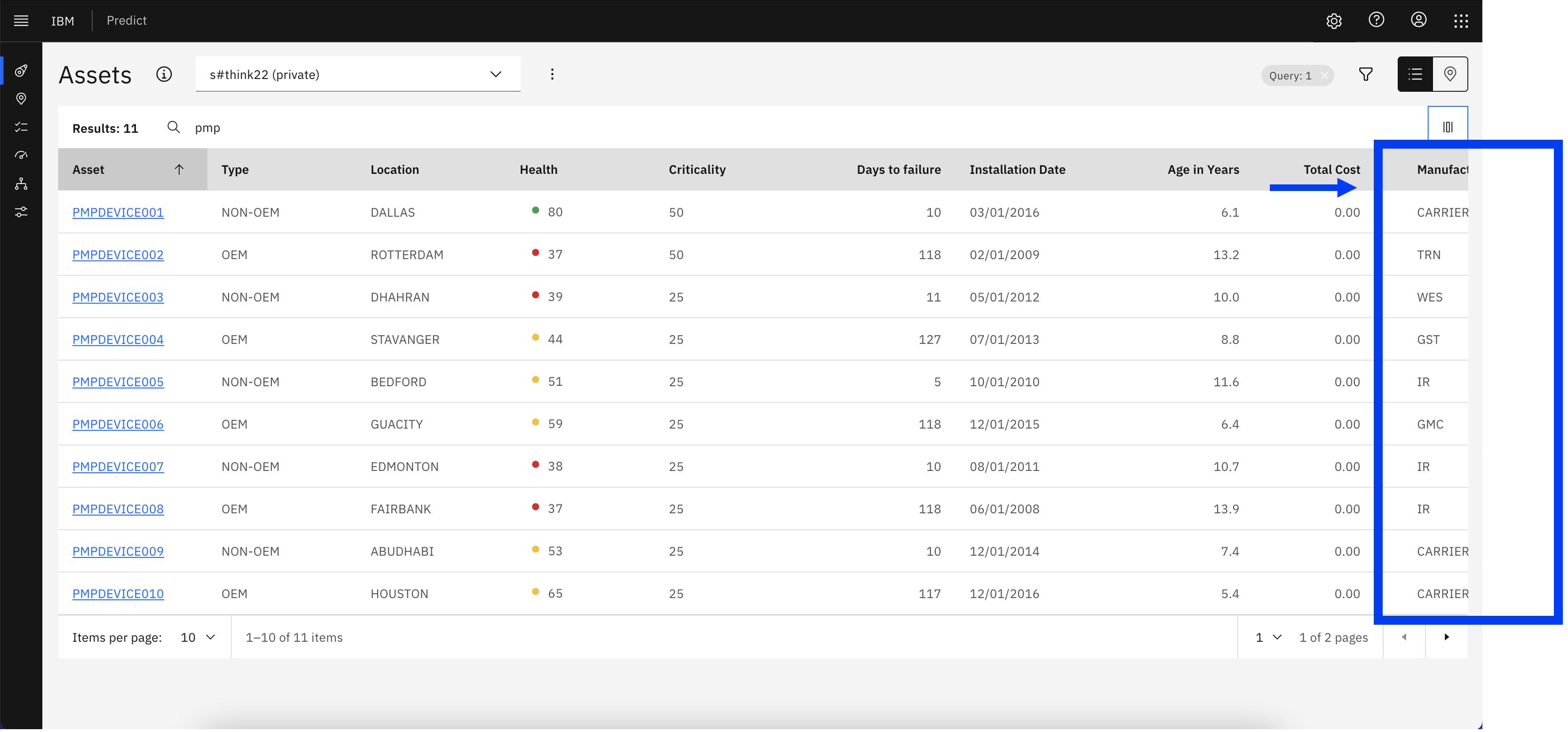Open the help question mark icon

(1376, 20)
